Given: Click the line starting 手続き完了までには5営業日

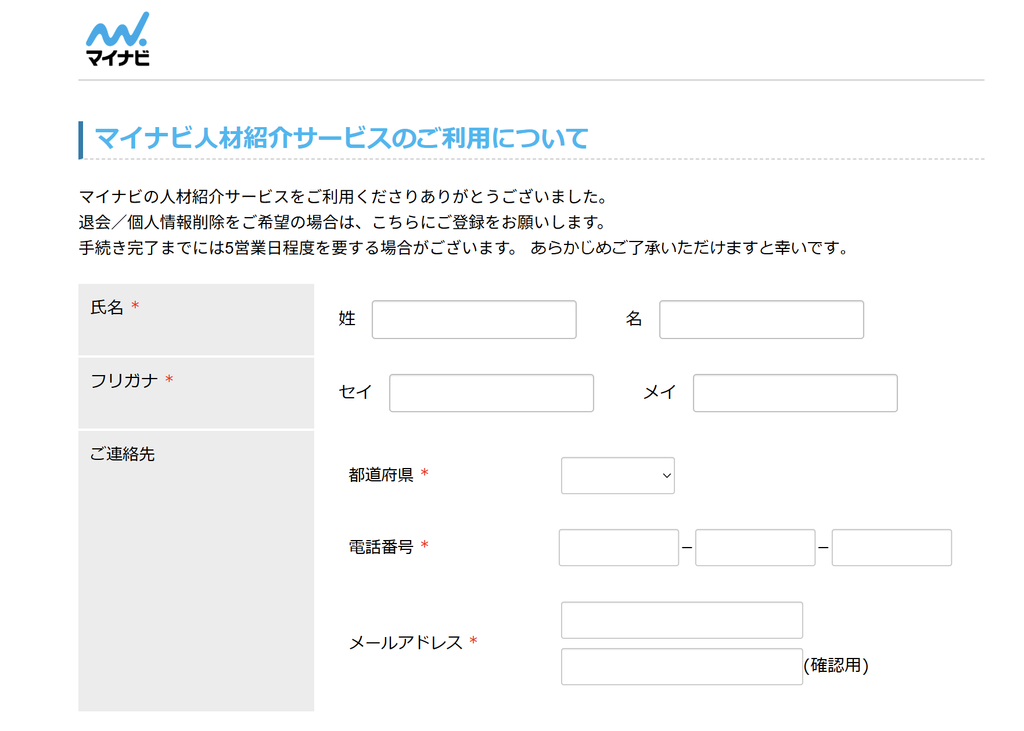Looking at the screenshot, I should [x=464, y=248].
